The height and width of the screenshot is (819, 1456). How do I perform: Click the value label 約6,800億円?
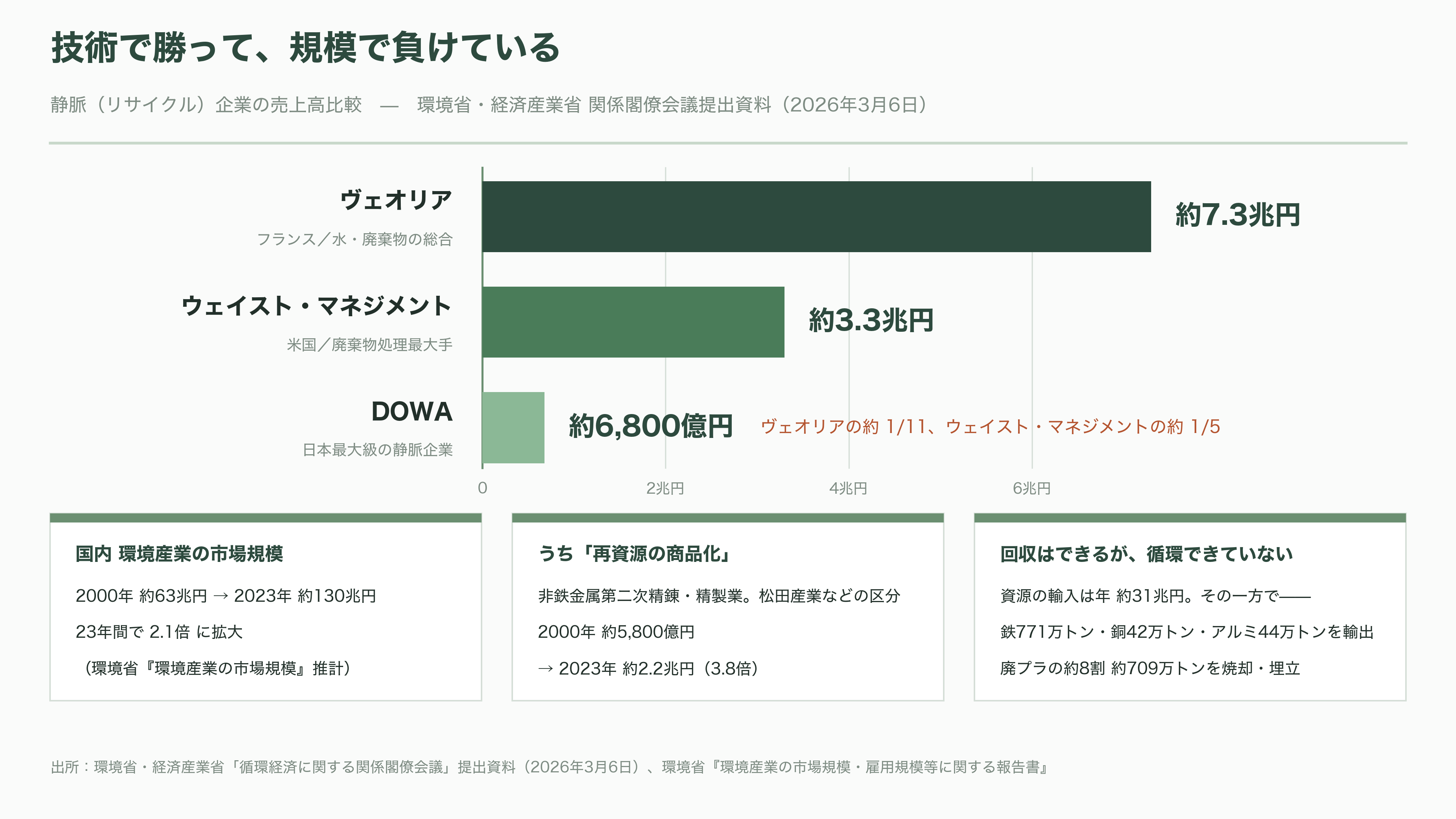tap(651, 426)
